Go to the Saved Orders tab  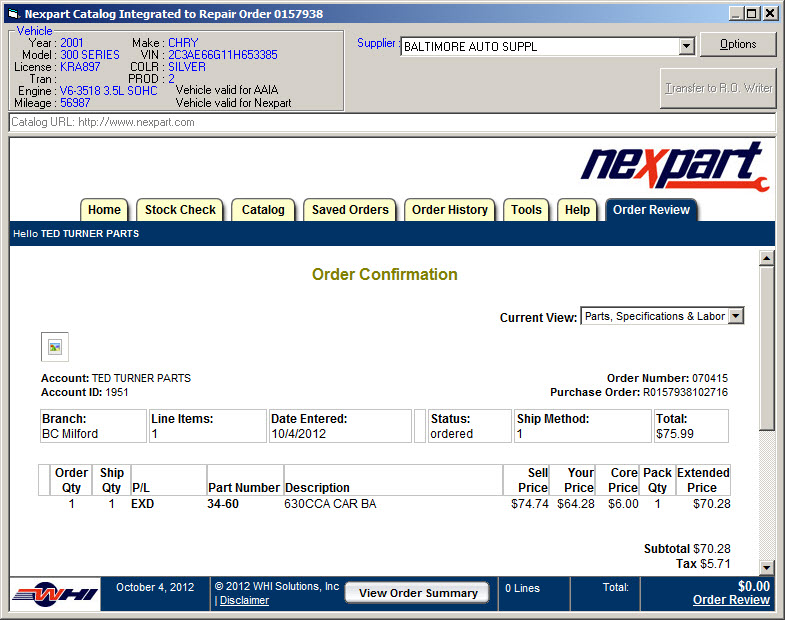coord(350,210)
